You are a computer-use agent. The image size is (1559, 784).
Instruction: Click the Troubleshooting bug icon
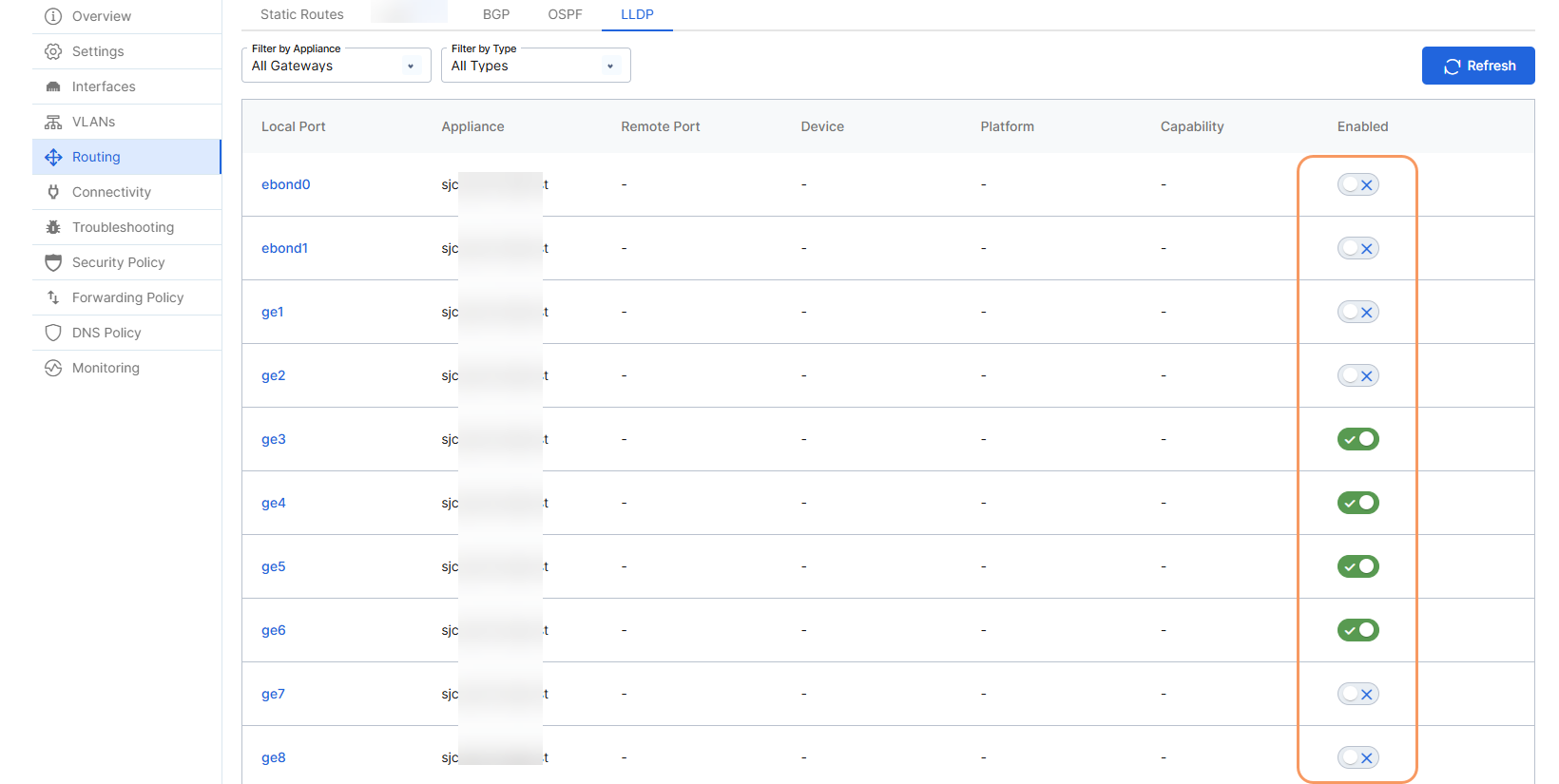click(53, 227)
